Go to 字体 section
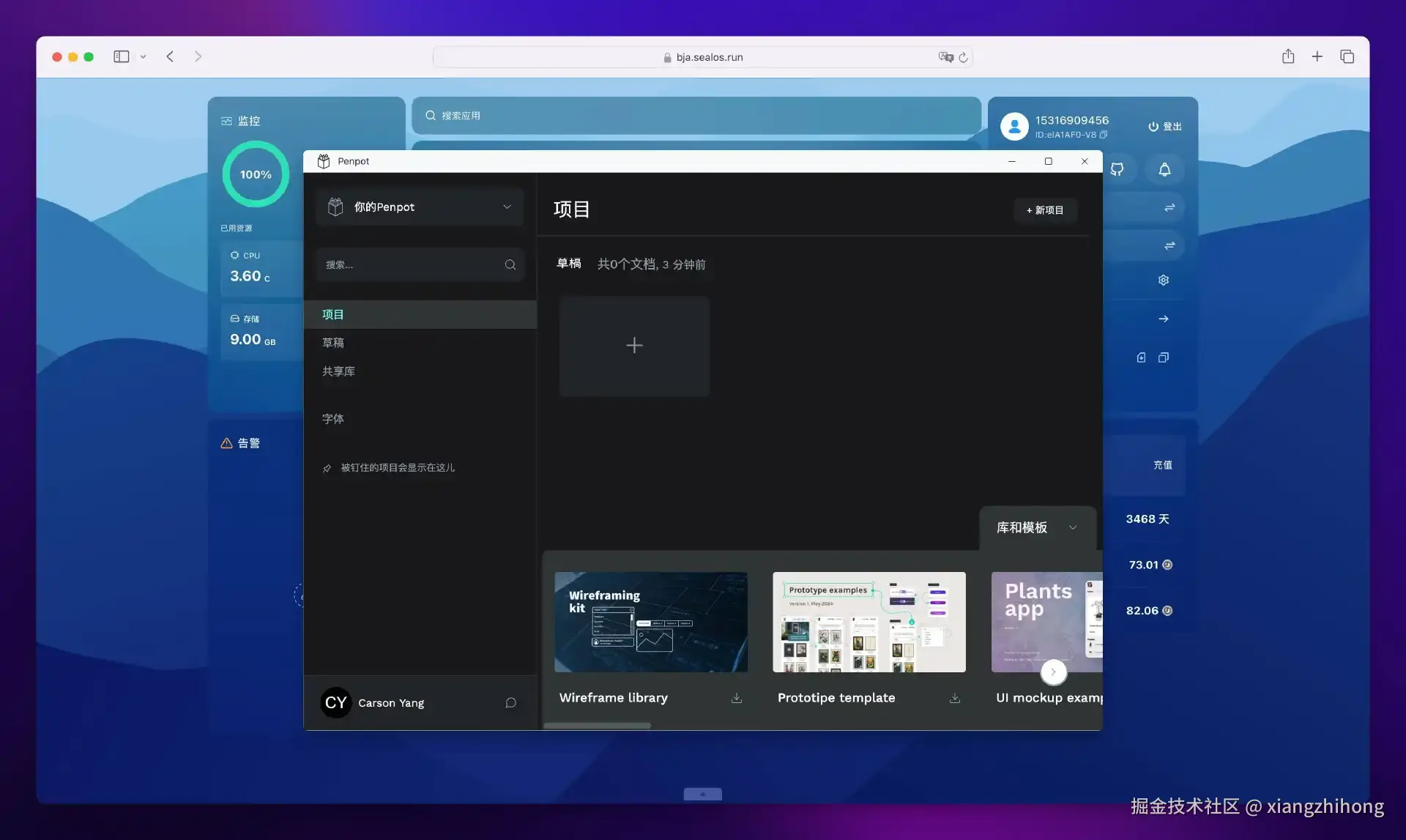1406x840 pixels. point(333,419)
